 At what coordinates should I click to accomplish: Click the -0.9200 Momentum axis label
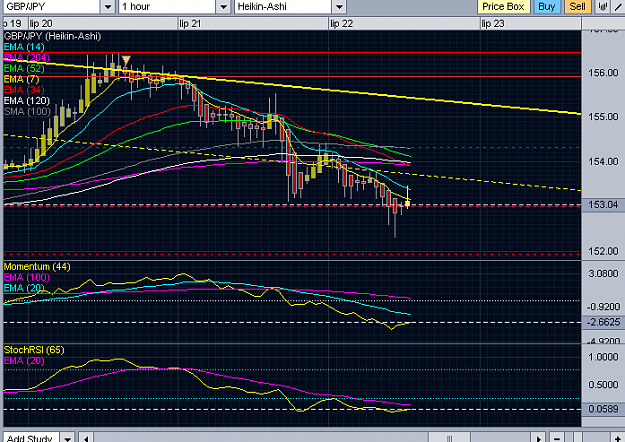603,307
